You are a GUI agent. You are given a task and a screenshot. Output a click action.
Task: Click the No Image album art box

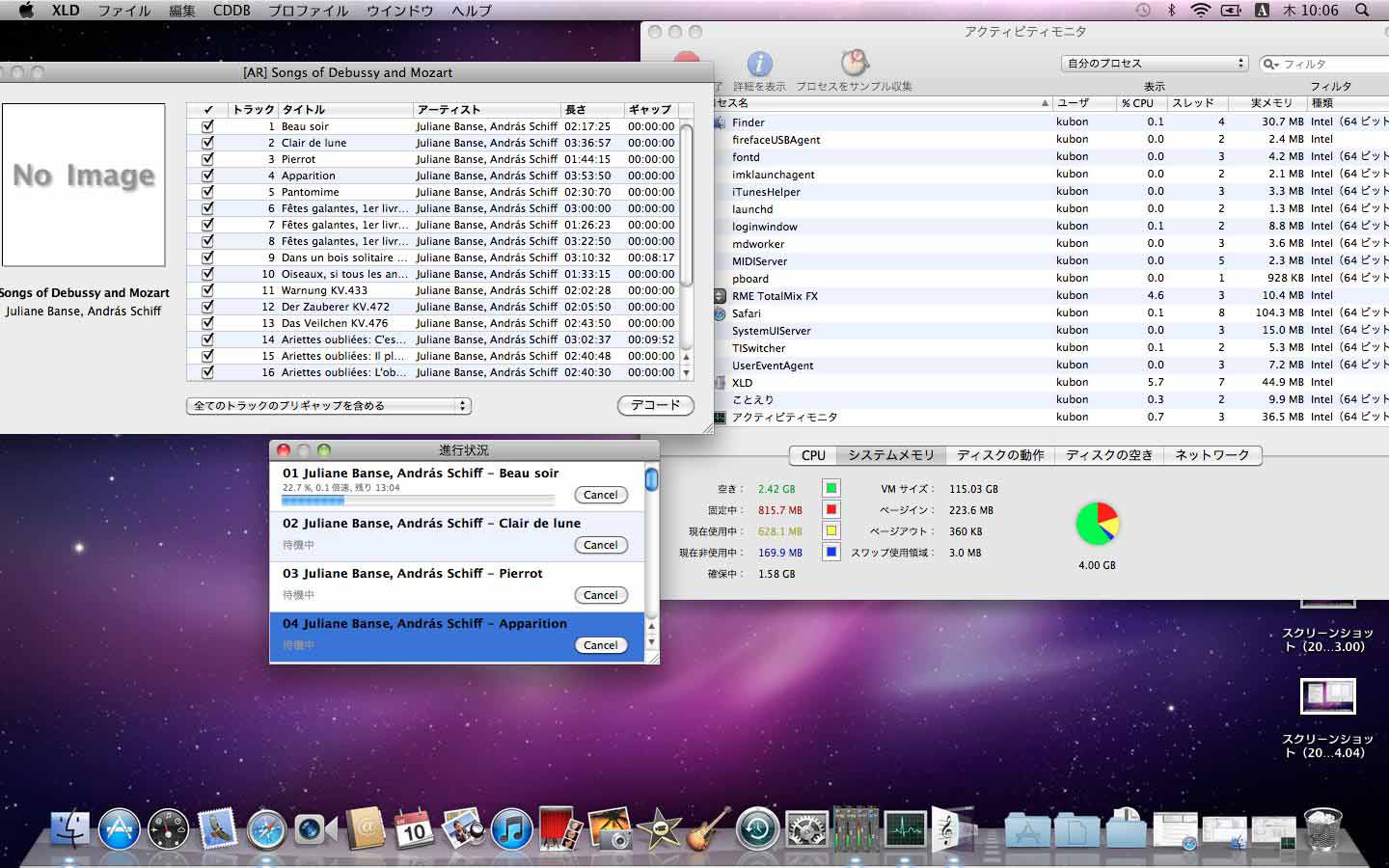point(84,185)
